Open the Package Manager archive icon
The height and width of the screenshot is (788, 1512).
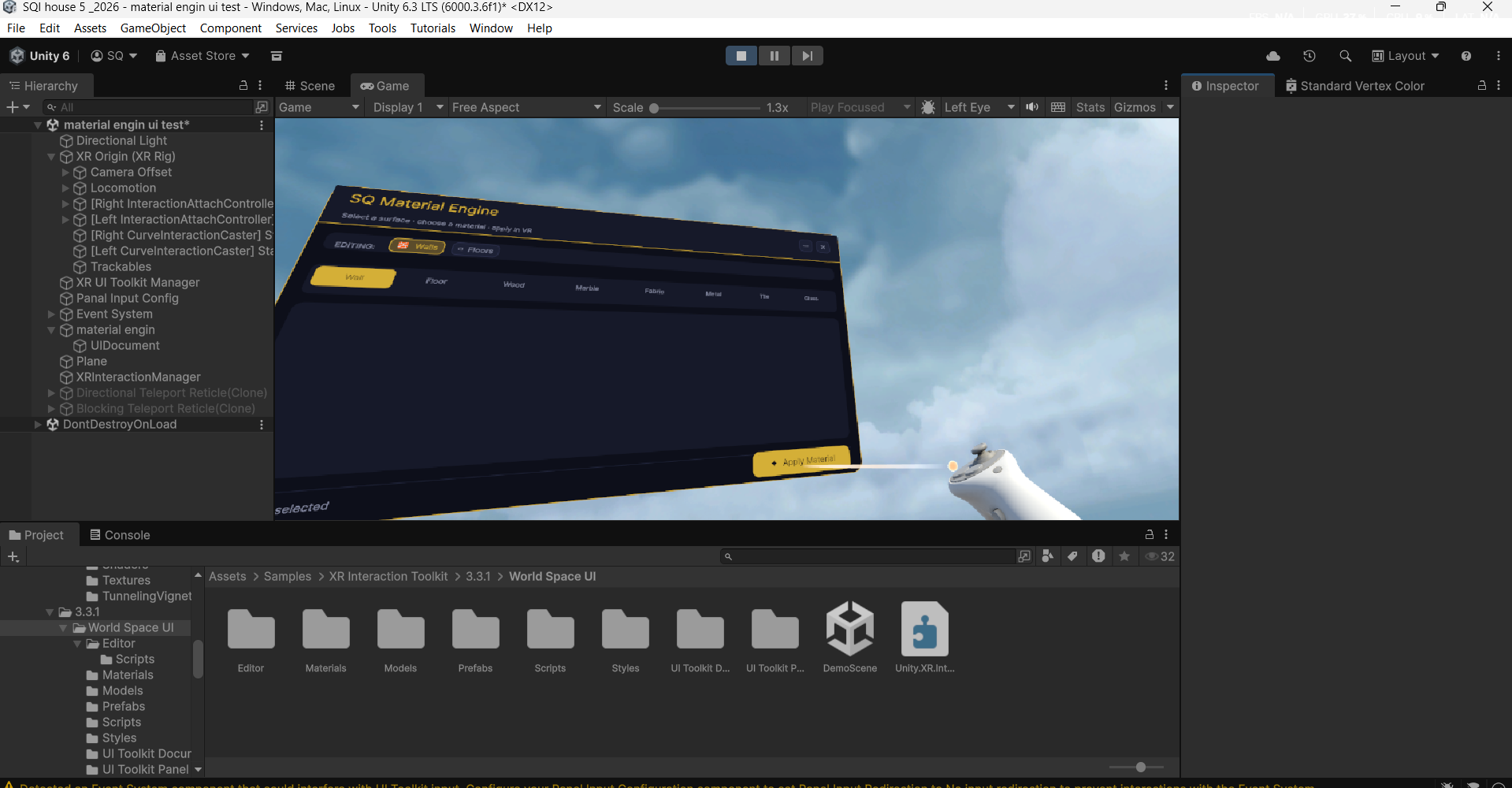click(x=277, y=56)
